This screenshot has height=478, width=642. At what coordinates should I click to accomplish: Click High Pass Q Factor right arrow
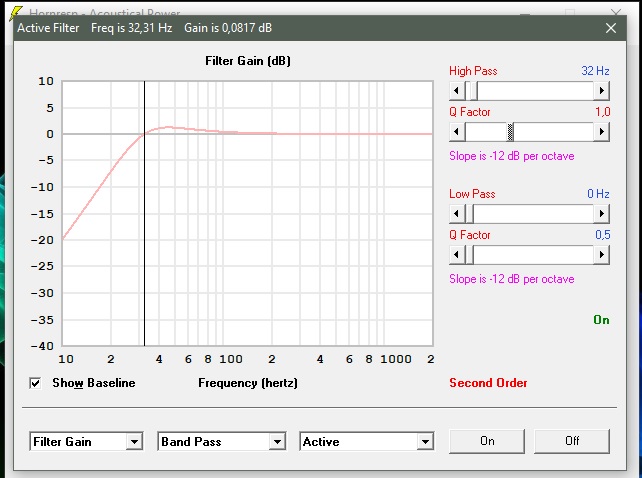pos(601,132)
